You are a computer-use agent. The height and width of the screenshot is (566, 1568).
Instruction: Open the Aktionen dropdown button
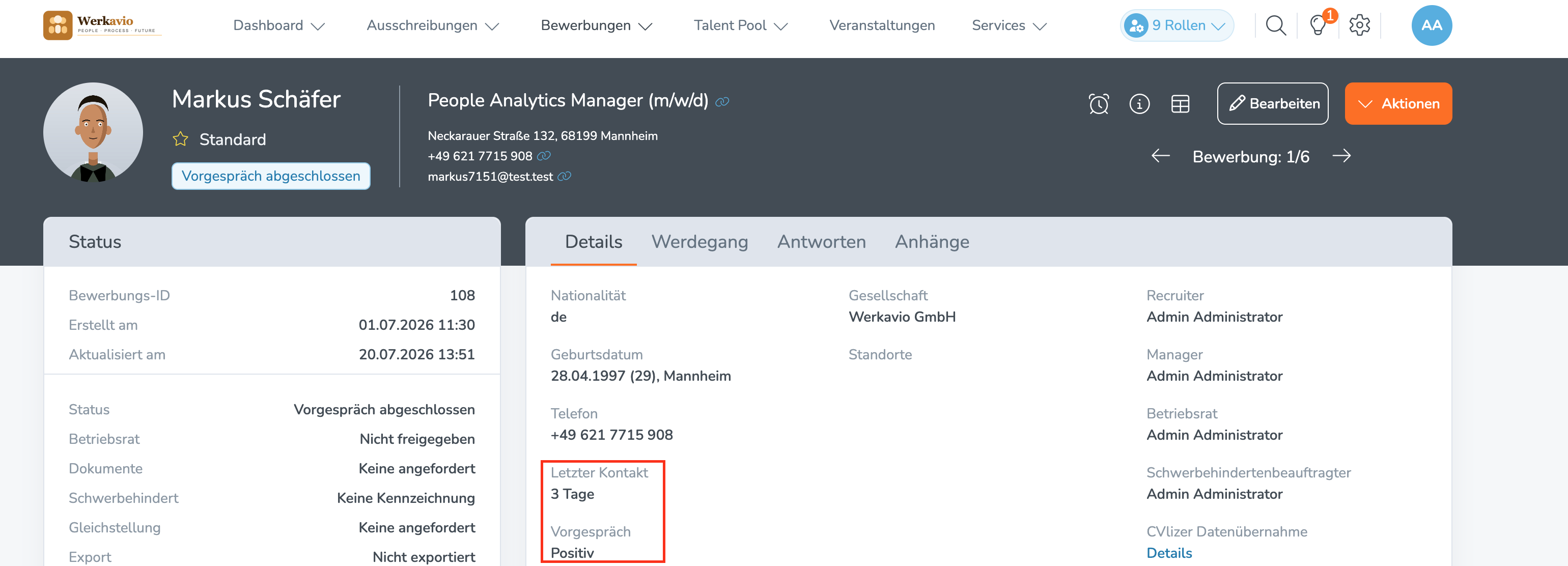pos(1398,104)
